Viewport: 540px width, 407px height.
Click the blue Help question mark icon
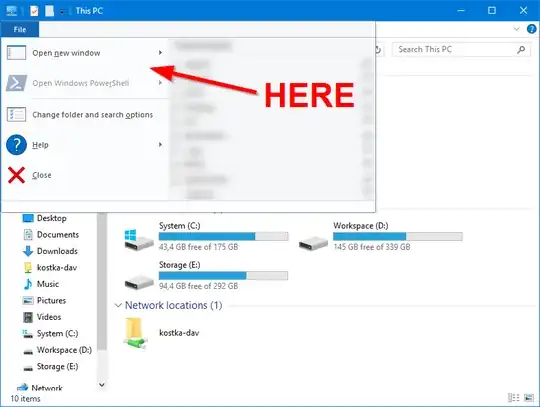(x=16, y=145)
